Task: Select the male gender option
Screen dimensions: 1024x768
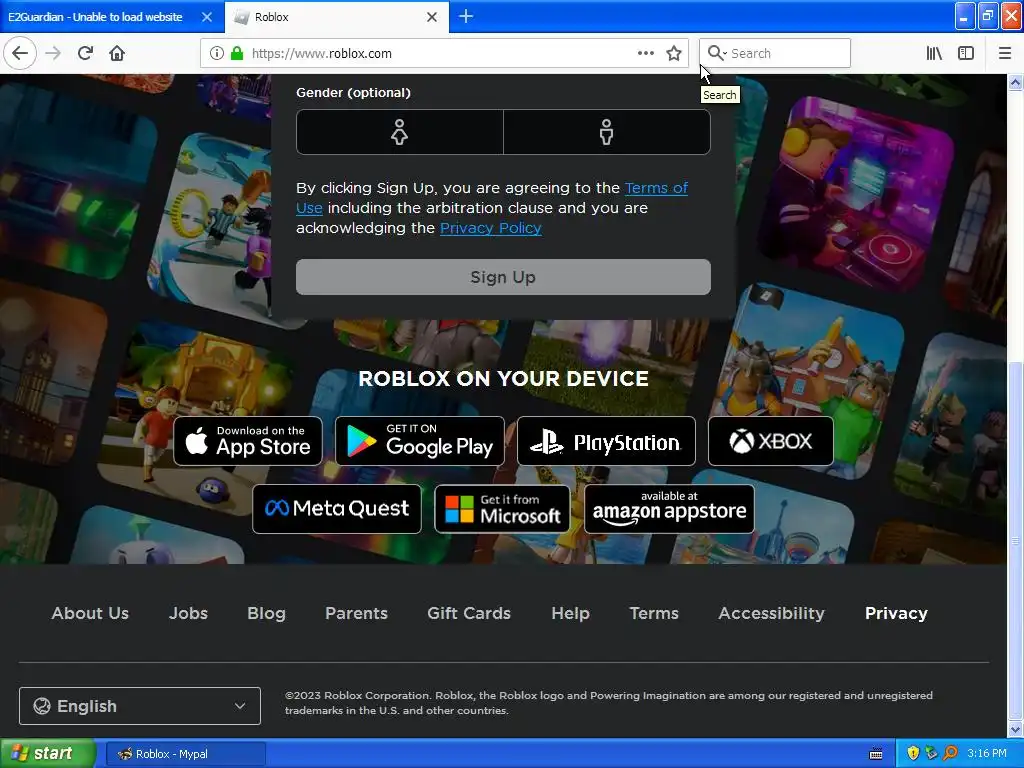Action: [x=607, y=132]
